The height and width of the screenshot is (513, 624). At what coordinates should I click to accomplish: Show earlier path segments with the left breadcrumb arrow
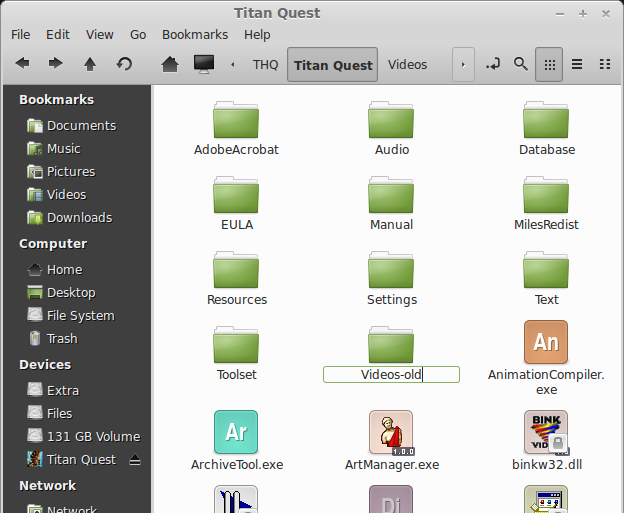[233, 64]
